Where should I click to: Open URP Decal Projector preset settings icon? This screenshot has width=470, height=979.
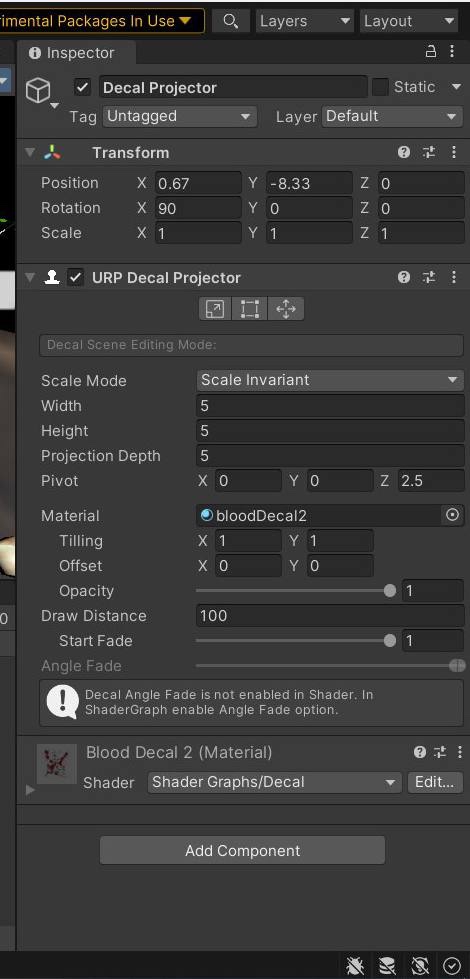[429, 277]
